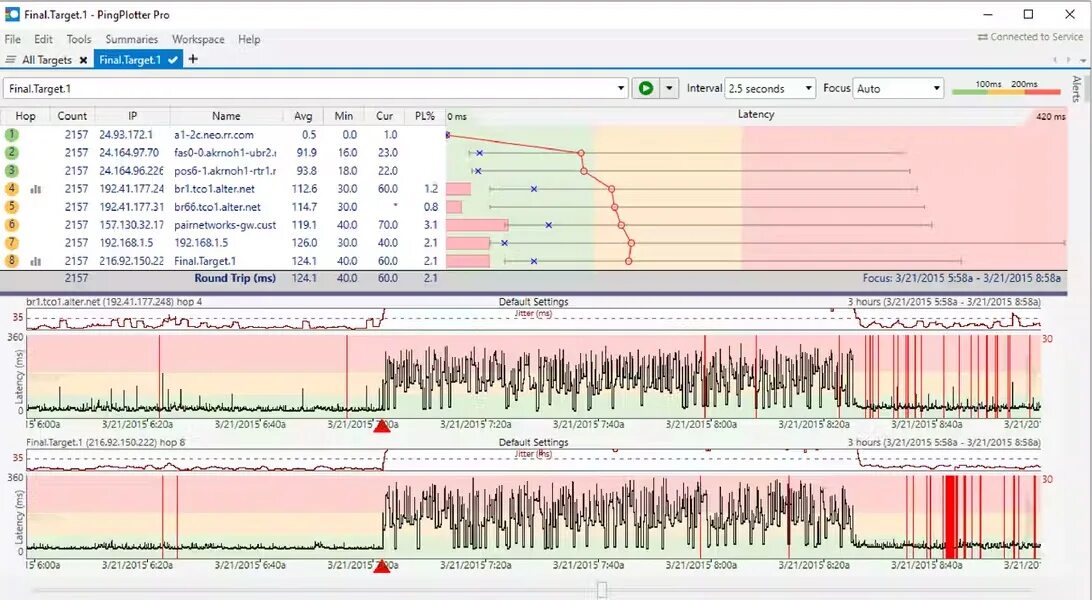The image size is (1092, 600).
Task: Select a1-2c.neo.rr.com hop name
Action: [x=214, y=135]
